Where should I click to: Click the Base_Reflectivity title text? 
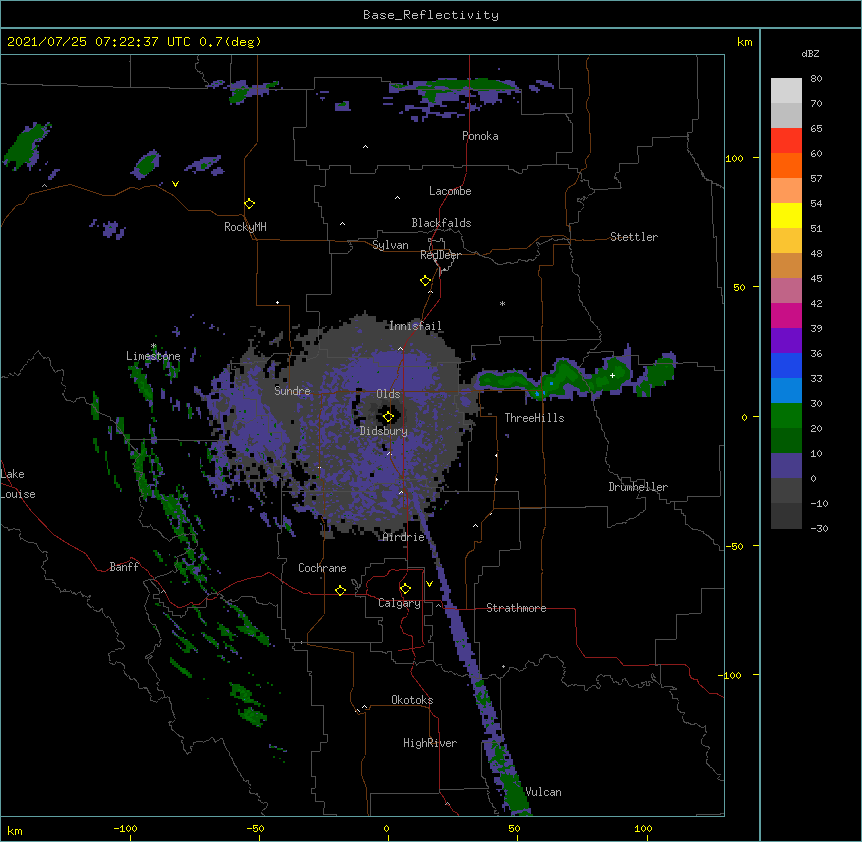coord(431,15)
